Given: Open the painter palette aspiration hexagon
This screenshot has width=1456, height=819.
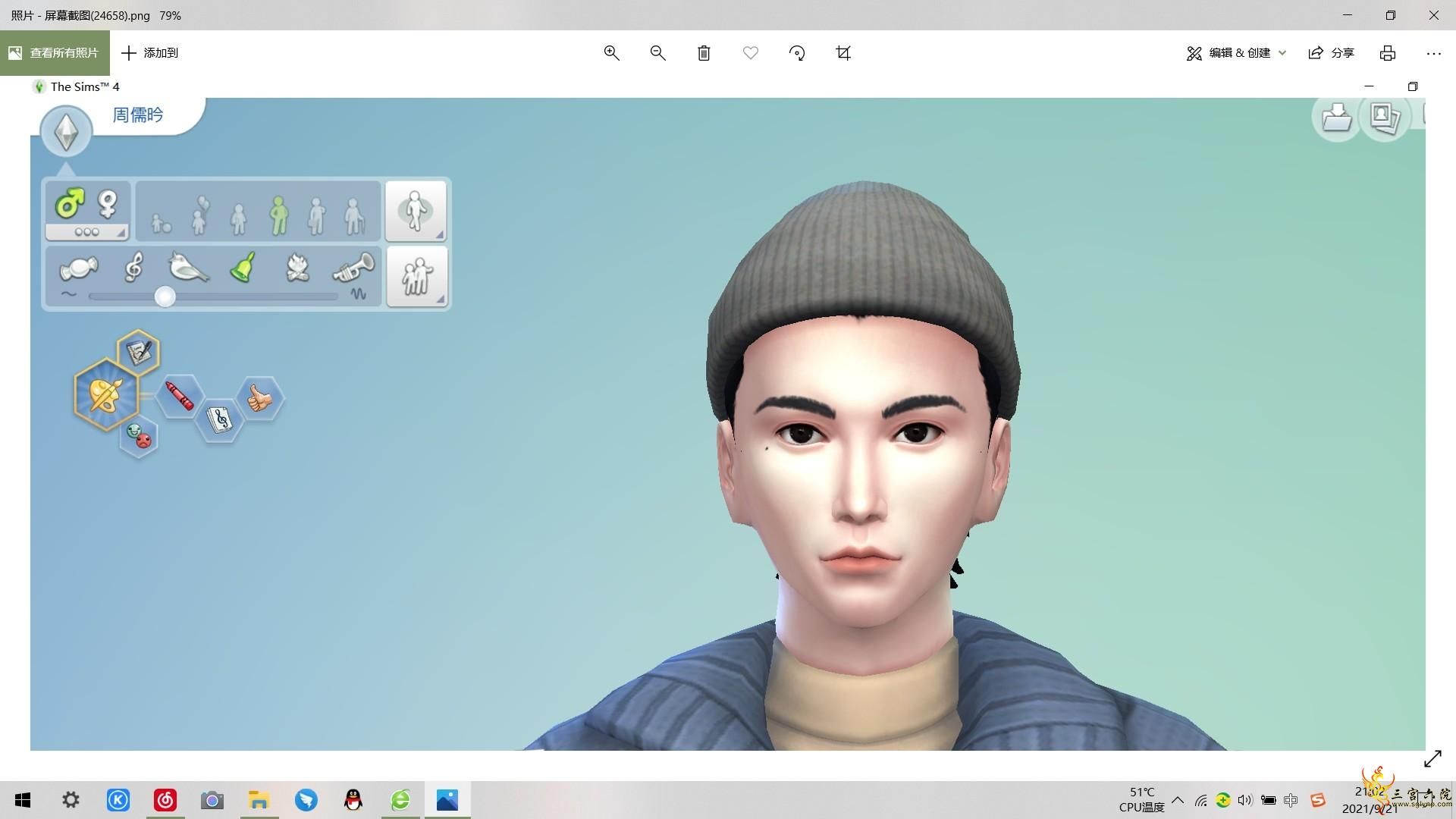Looking at the screenshot, I should coord(105,394).
